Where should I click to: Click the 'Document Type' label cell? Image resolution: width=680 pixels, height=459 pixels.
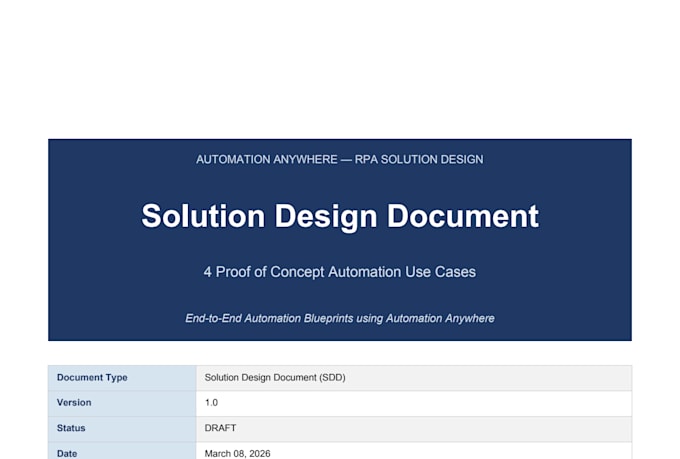pyautogui.click(x=122, y=378)
